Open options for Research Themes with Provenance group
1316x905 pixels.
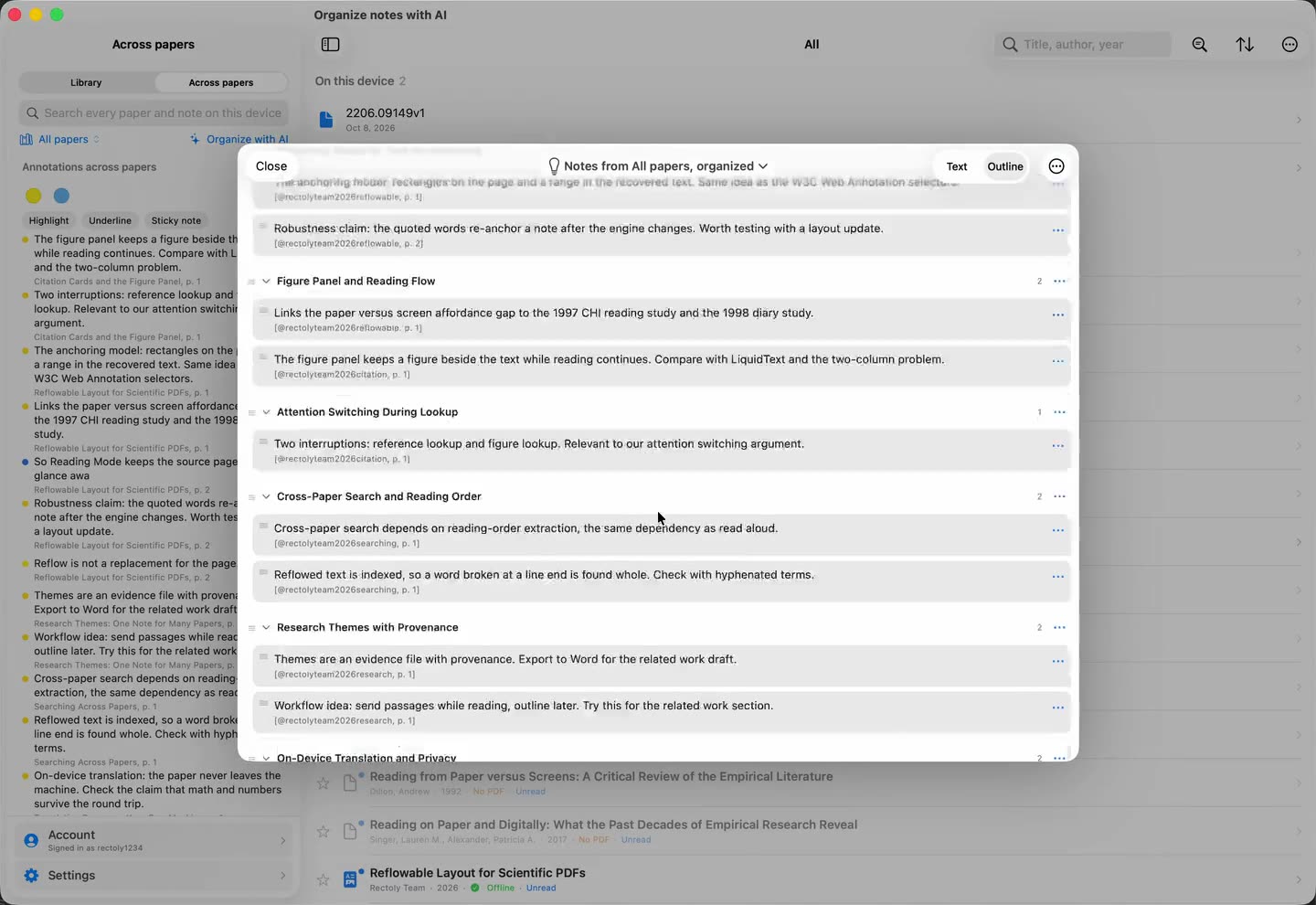[1059, 628]
